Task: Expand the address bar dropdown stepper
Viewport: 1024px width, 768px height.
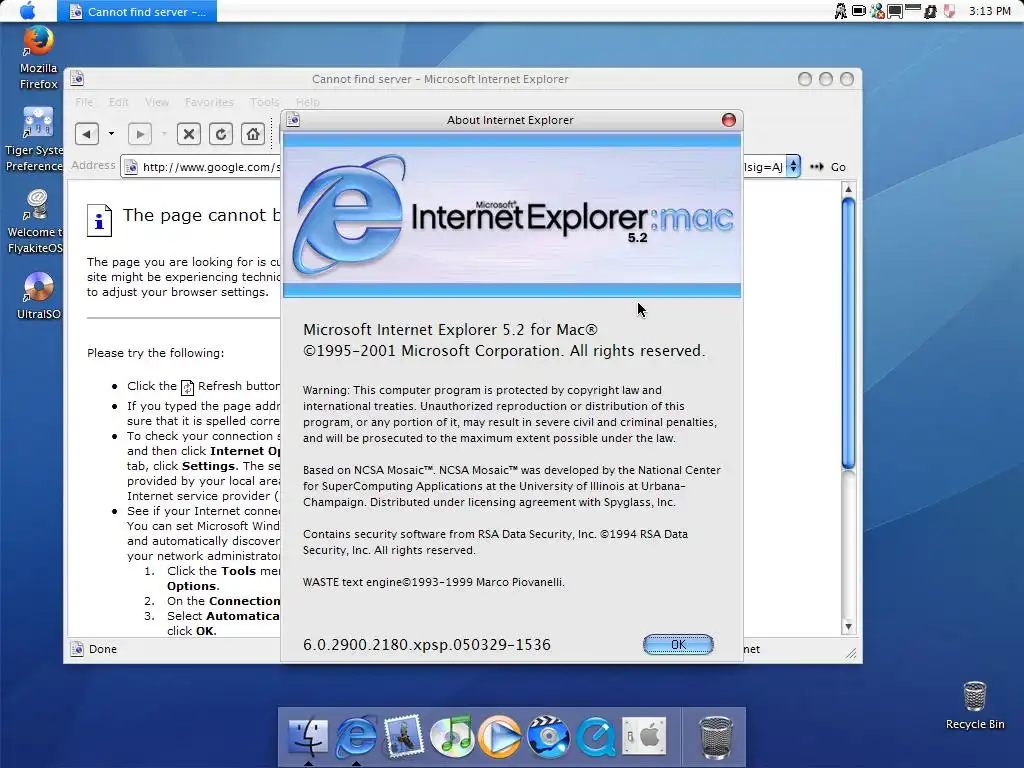Action: [x=793, y=167]
